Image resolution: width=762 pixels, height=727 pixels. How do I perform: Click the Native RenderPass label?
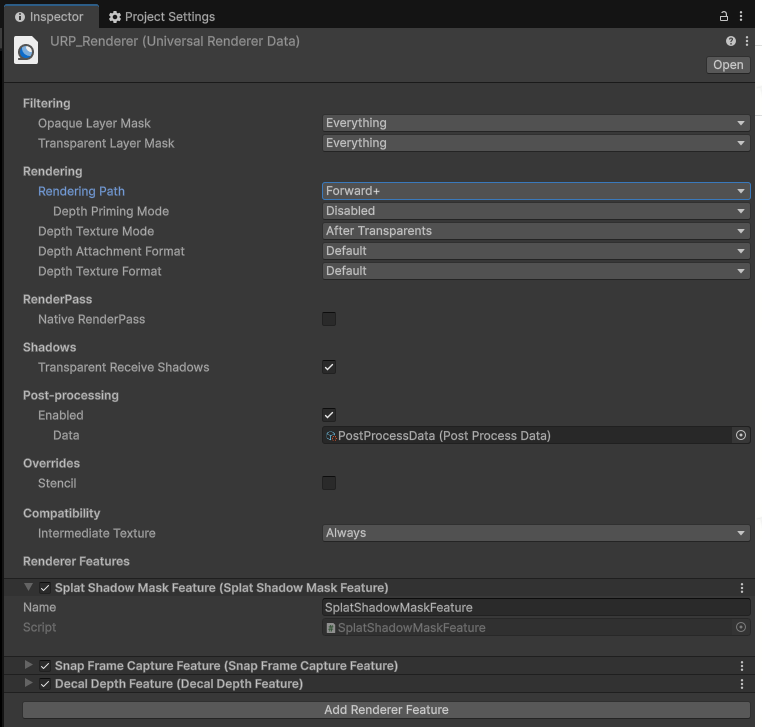(x=91, y=319)
